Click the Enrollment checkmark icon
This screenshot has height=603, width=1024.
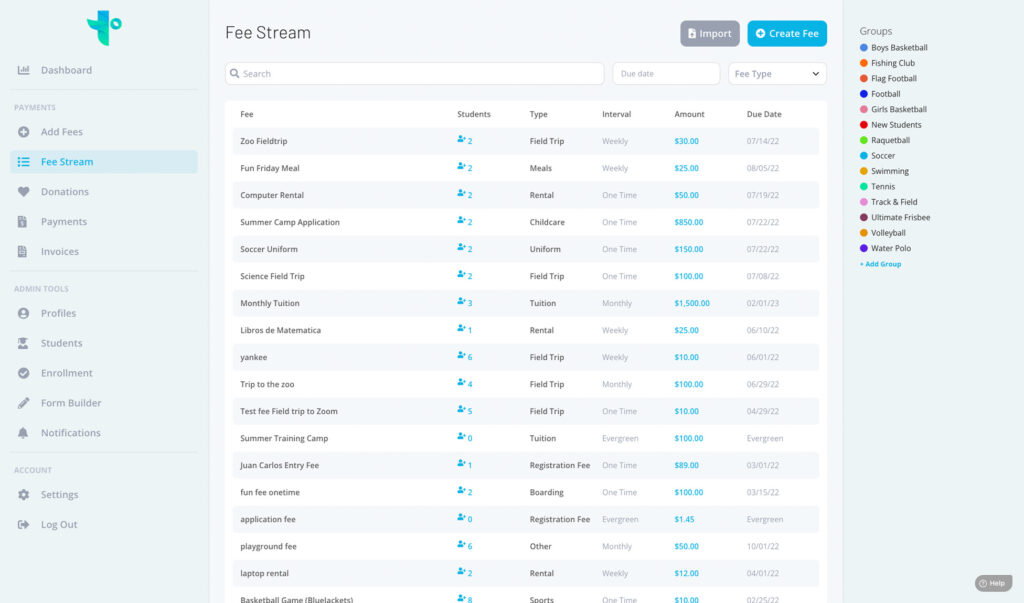coord(24,374)
